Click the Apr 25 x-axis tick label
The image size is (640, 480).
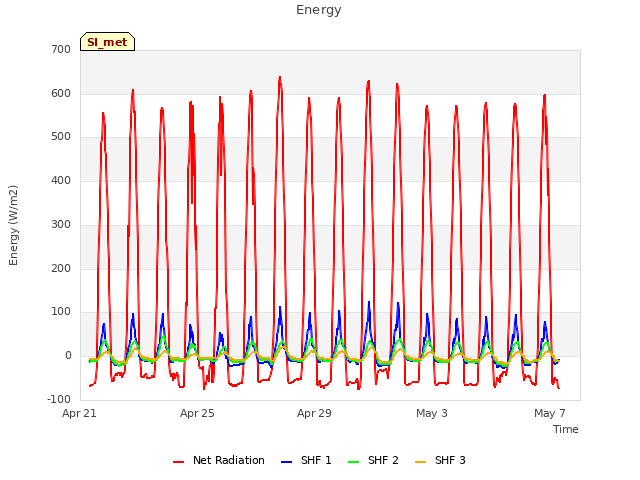197,413
